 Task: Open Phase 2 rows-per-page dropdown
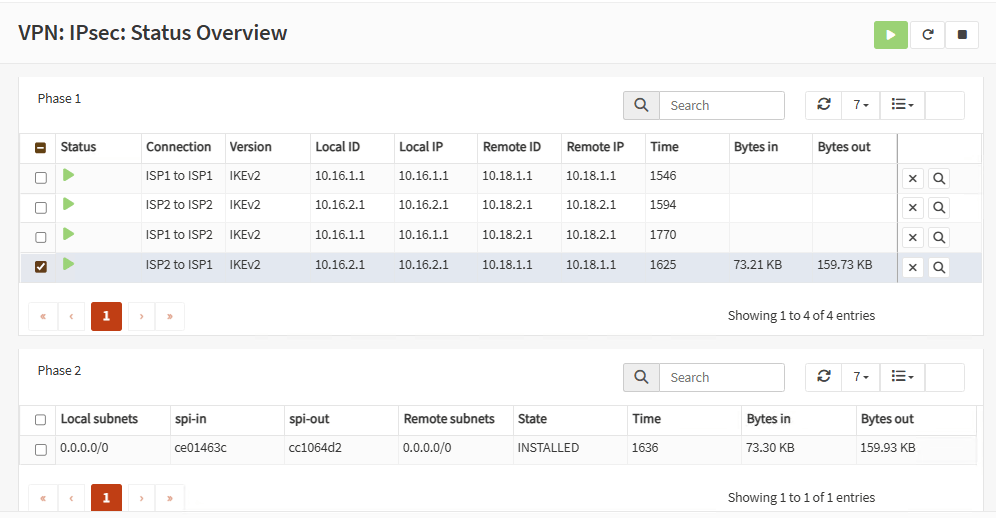[x=860, y=377]
